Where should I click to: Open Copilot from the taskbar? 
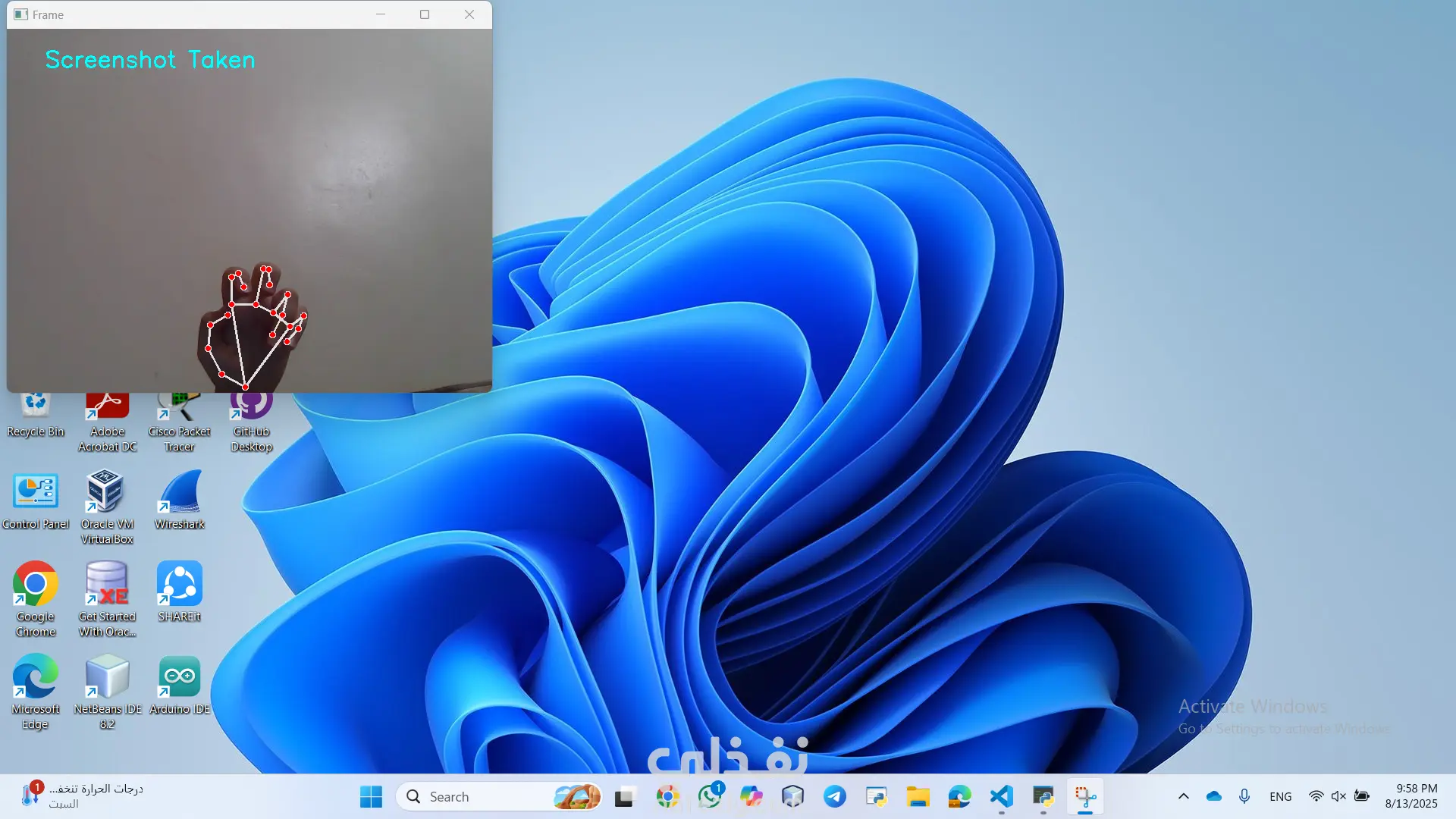pyautogui.click(x=752, y=797)
